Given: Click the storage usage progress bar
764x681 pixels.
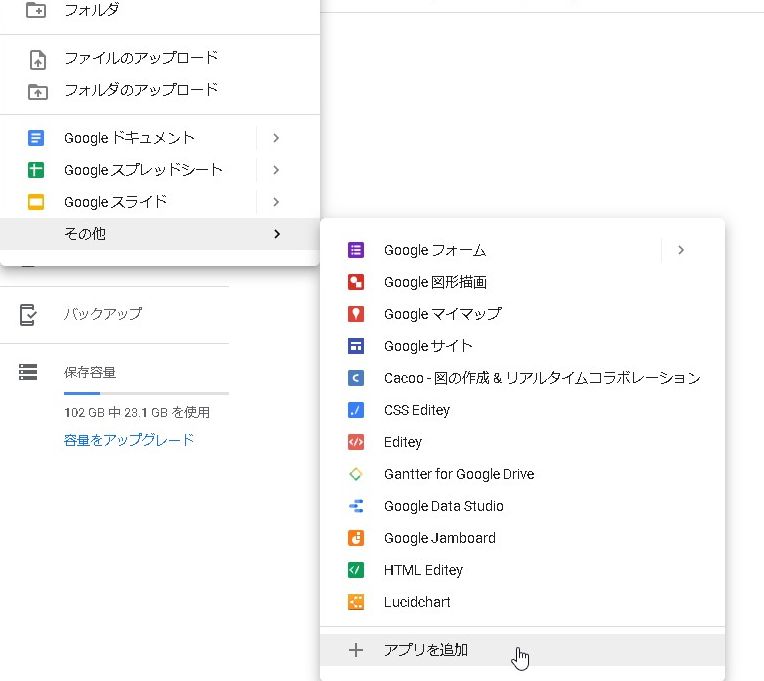Looking at the screenshot, I should tap(146, 393).
